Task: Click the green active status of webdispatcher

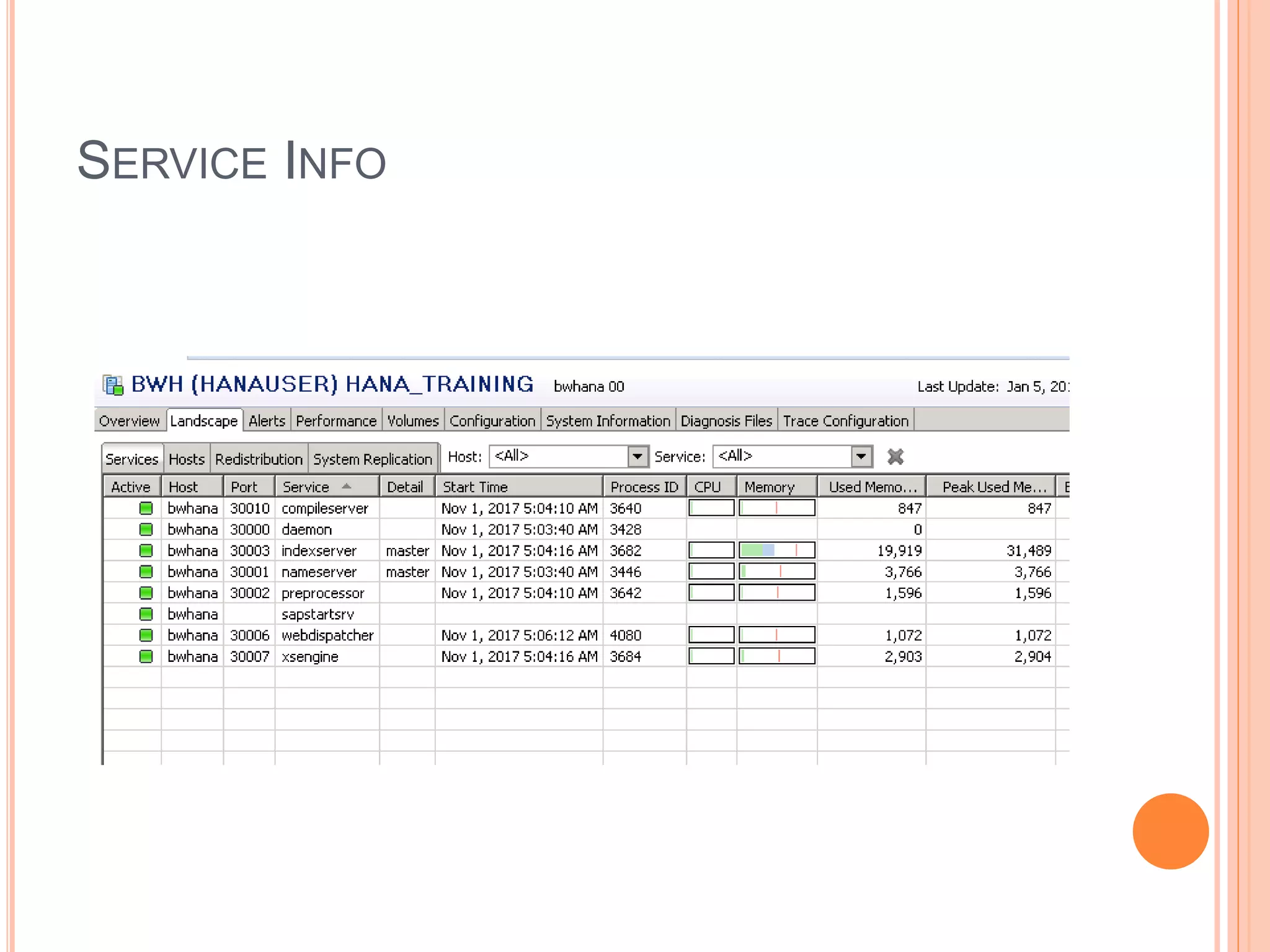Action: (x=146, y=635)
